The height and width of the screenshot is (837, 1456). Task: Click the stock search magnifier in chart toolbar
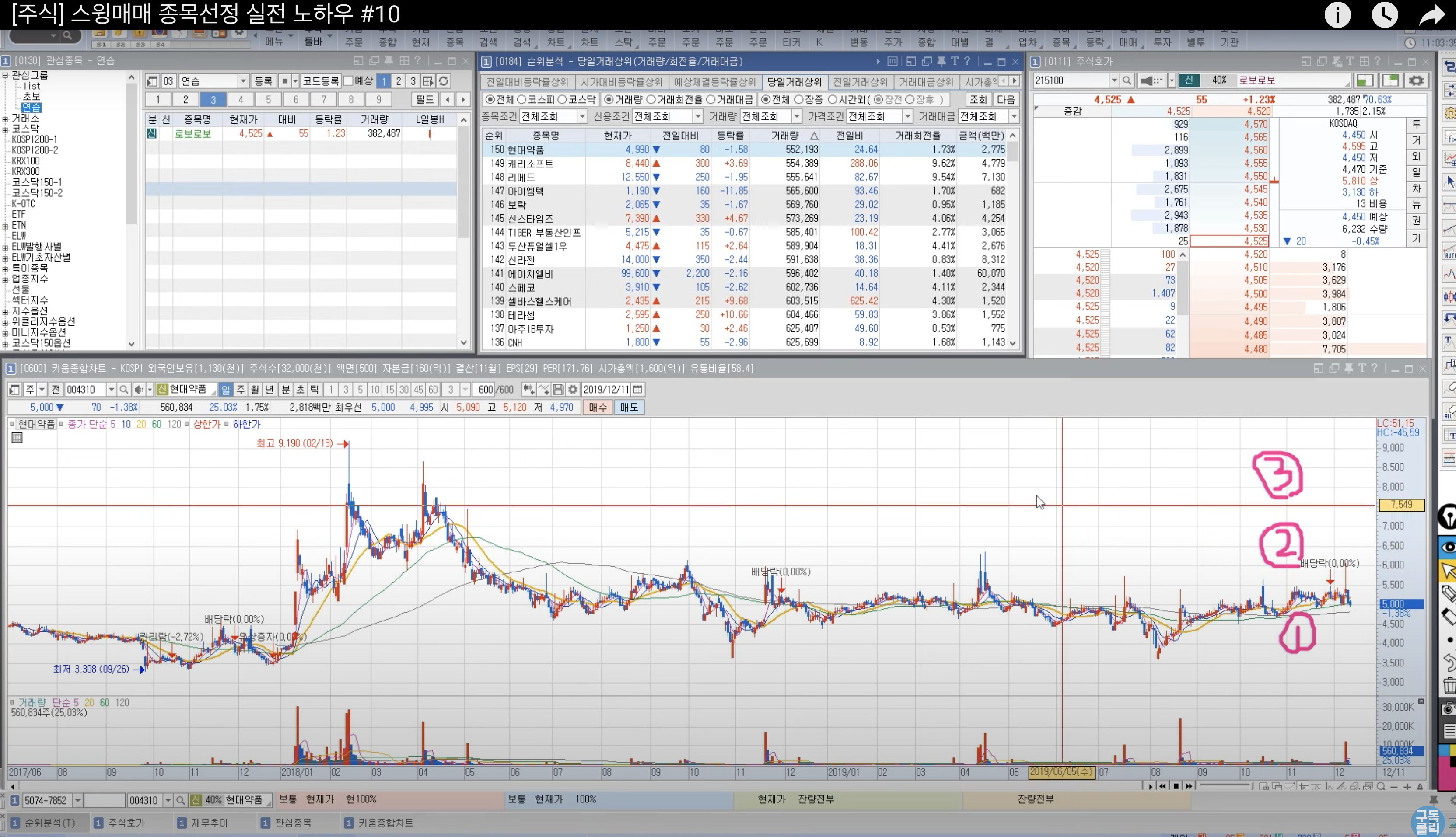pos(123,390)
